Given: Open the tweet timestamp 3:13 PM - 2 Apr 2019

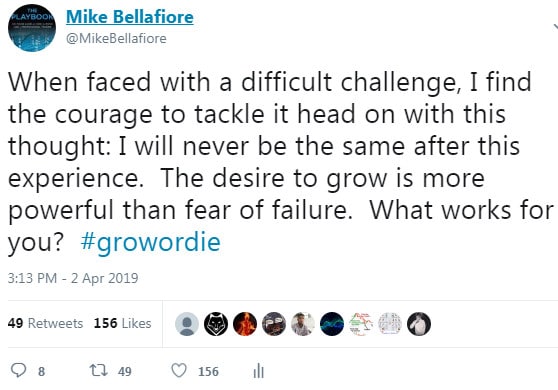Looking at the screenshot, I should [73, 278].
